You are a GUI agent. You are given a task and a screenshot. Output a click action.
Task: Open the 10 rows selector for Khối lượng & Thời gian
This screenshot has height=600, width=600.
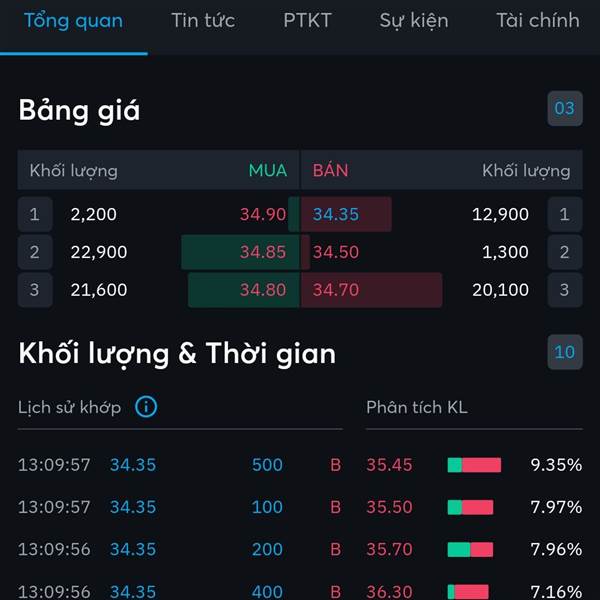pos(565,352)
